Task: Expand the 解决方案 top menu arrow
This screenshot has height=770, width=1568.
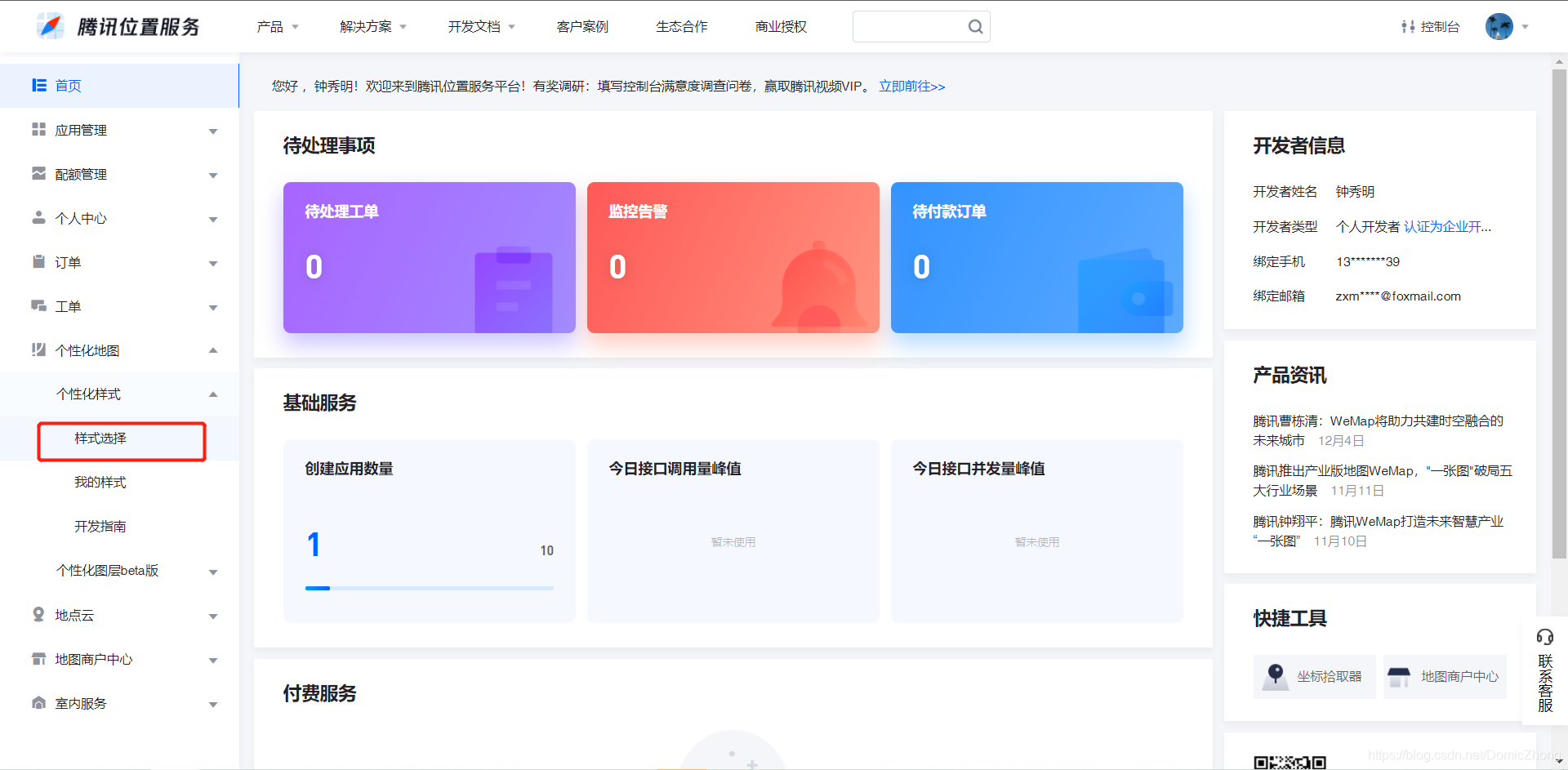Action: (403, 27)
